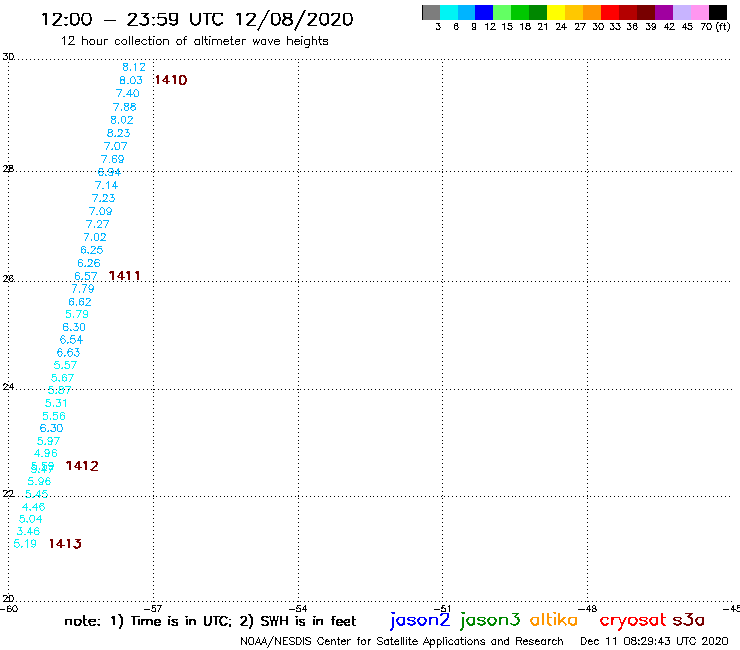
Task: Select the Dec 11 08:29:43 UTC timestamp
Action: [654, 641]
